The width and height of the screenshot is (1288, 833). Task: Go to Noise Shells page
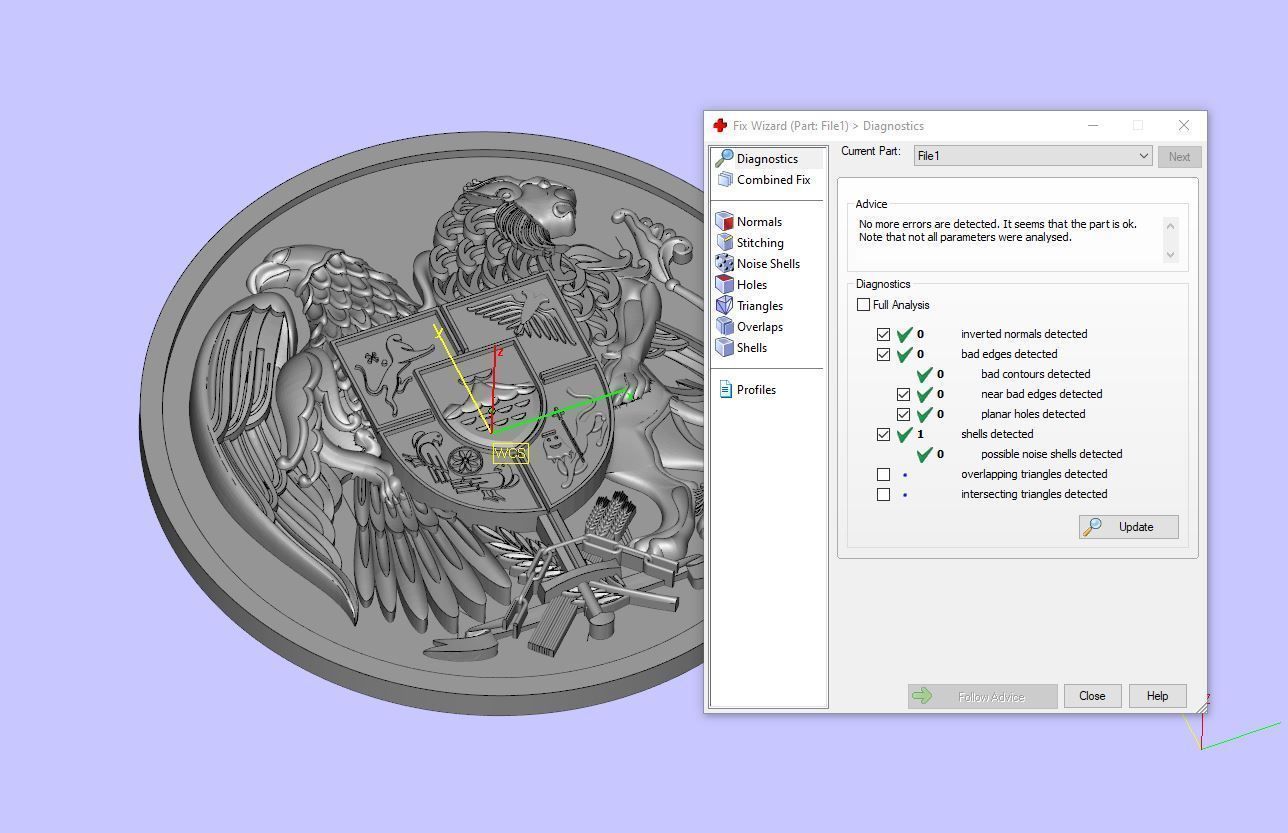click(768, 264)
